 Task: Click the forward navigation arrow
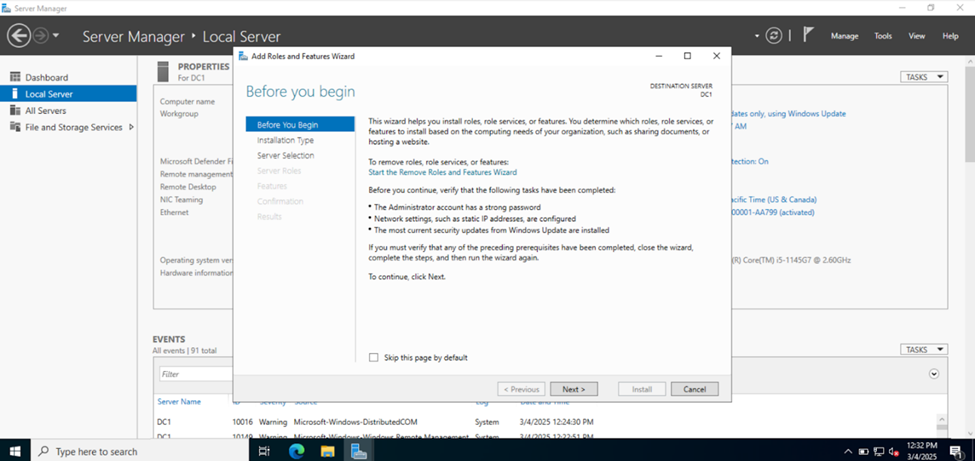tap(40, 36)
